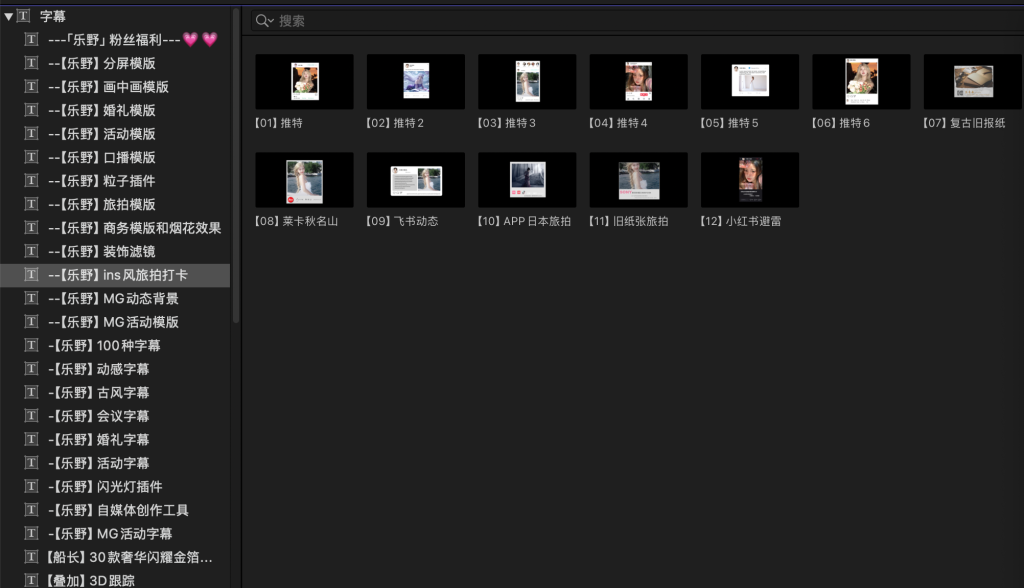
Task: Click T icon next to 3D跟踪
Action: (x=31, y=580)
